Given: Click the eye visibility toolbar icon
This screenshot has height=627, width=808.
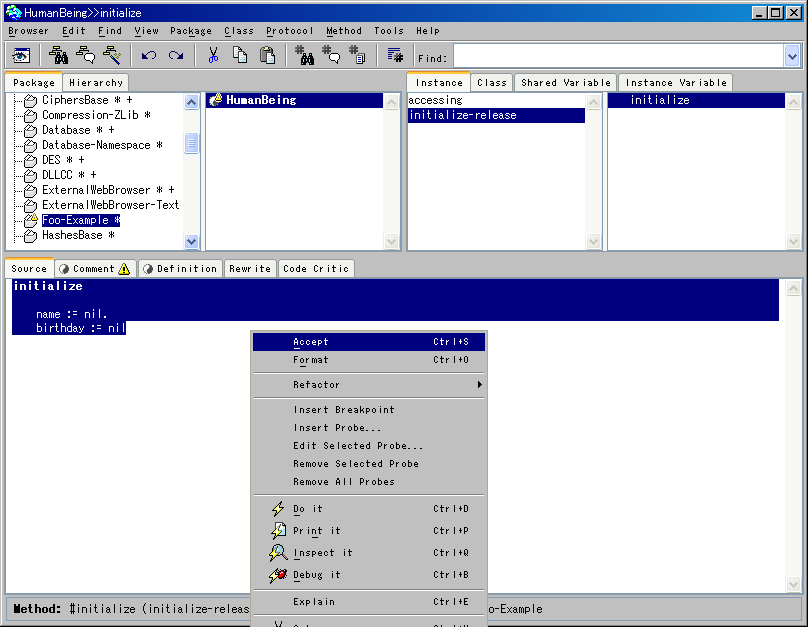Looking at the screenshot, I should pos(21,55).
